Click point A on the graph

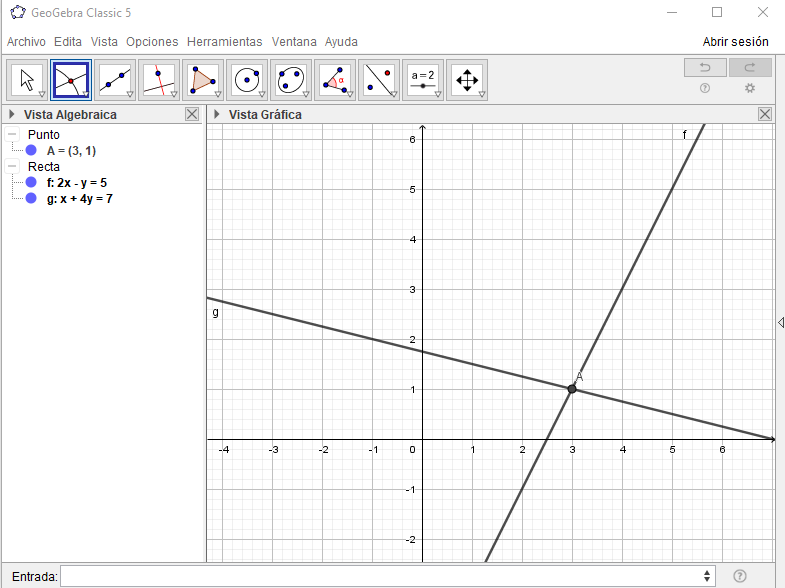pyautogui.click(x=572, y=389)
